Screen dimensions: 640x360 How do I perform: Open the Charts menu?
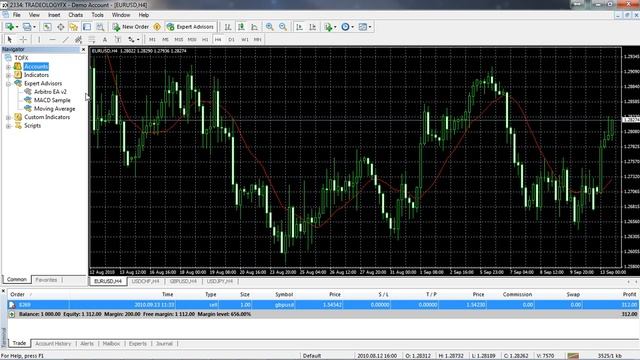(76, 15)
